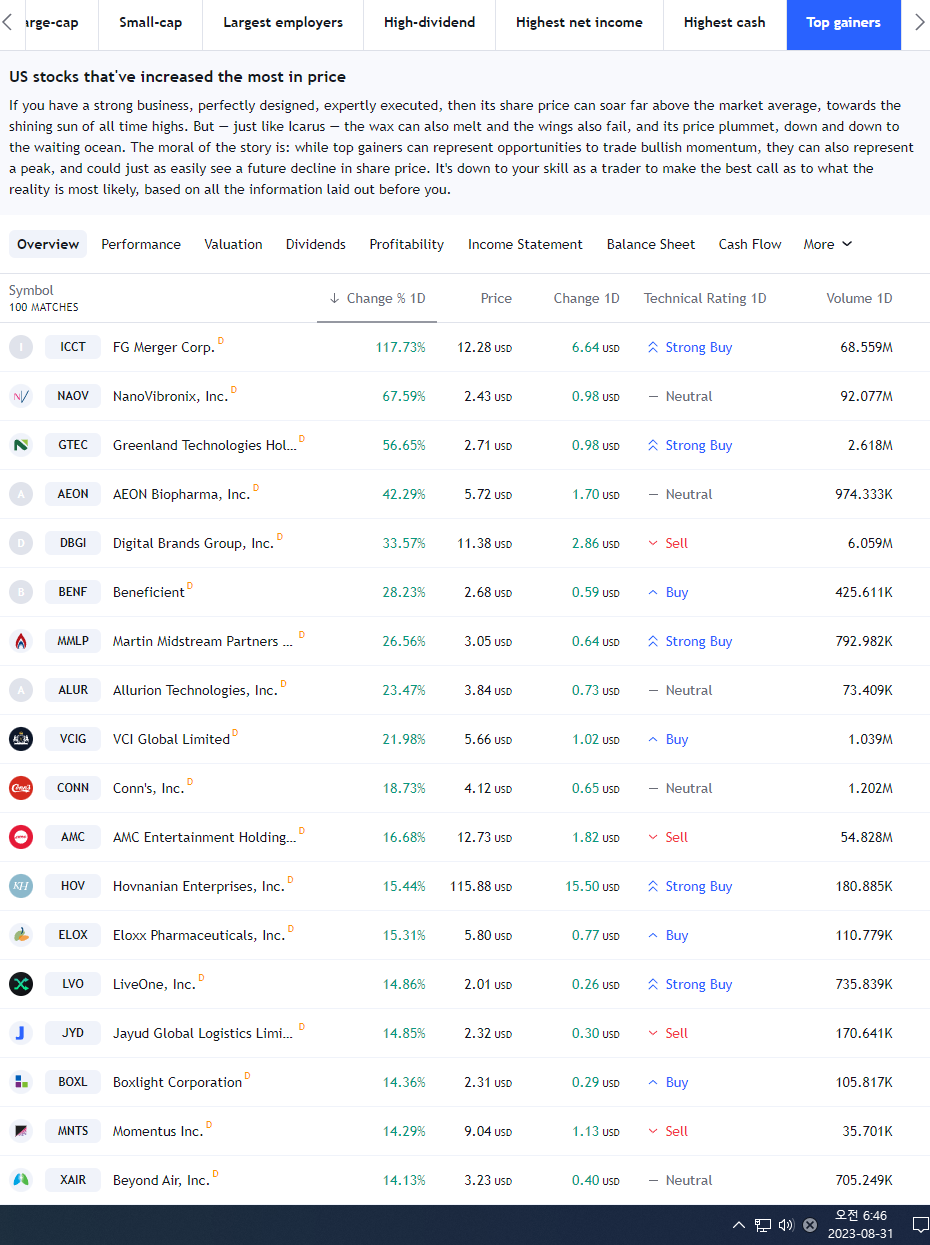Switch to the High-dividend tab
The image size is (930, 1245).
(429, 22)
